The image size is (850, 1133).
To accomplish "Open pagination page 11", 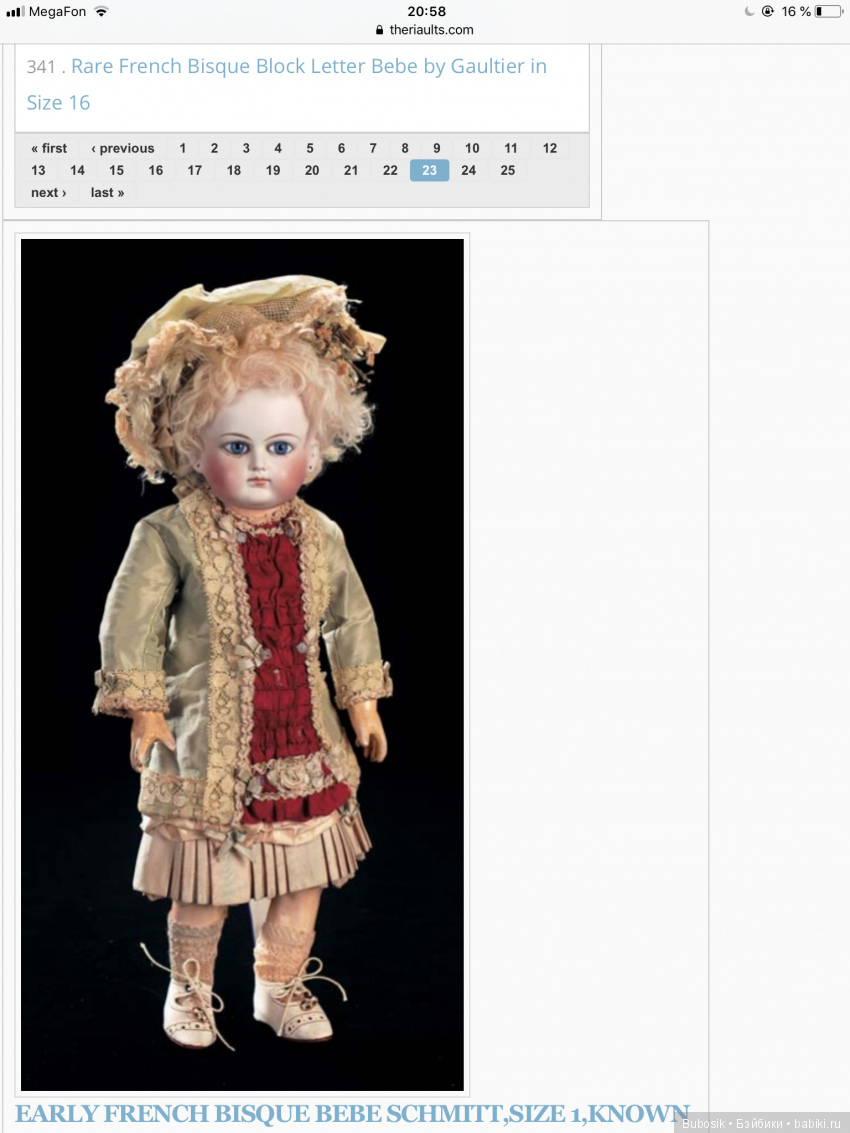I will click(x=511, y=148).
